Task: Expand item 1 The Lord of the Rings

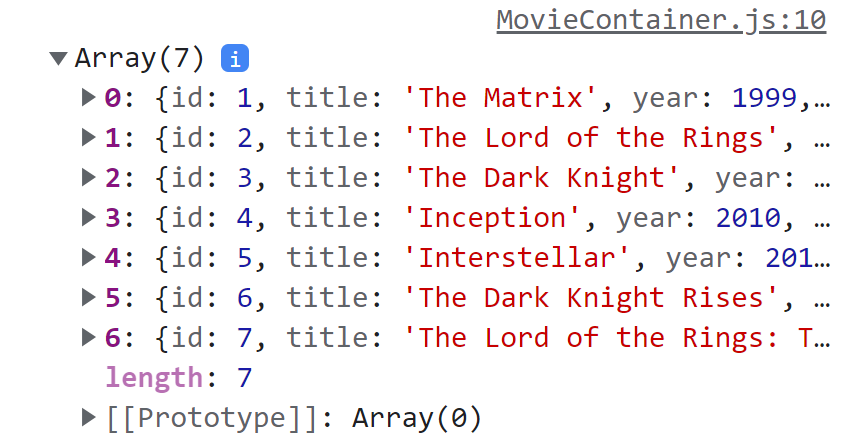Action: tap(88, 137)
